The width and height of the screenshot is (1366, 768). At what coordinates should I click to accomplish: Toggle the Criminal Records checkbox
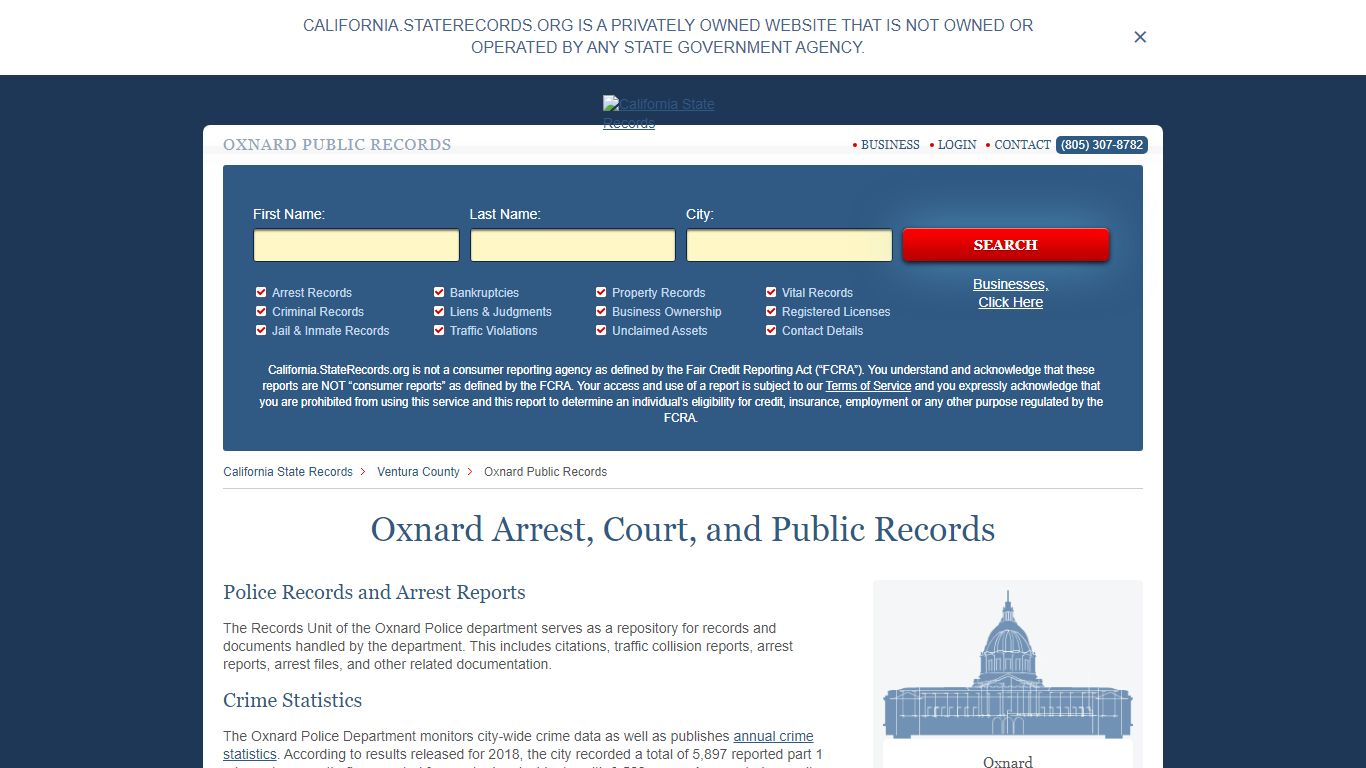click(x=262, y=311)
